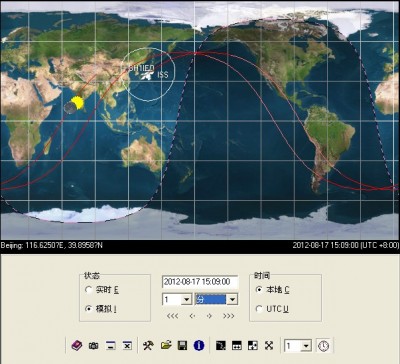Click the fast forward >>> button
The width and height of the screenshot is (400, 364).
click(228, 316)
